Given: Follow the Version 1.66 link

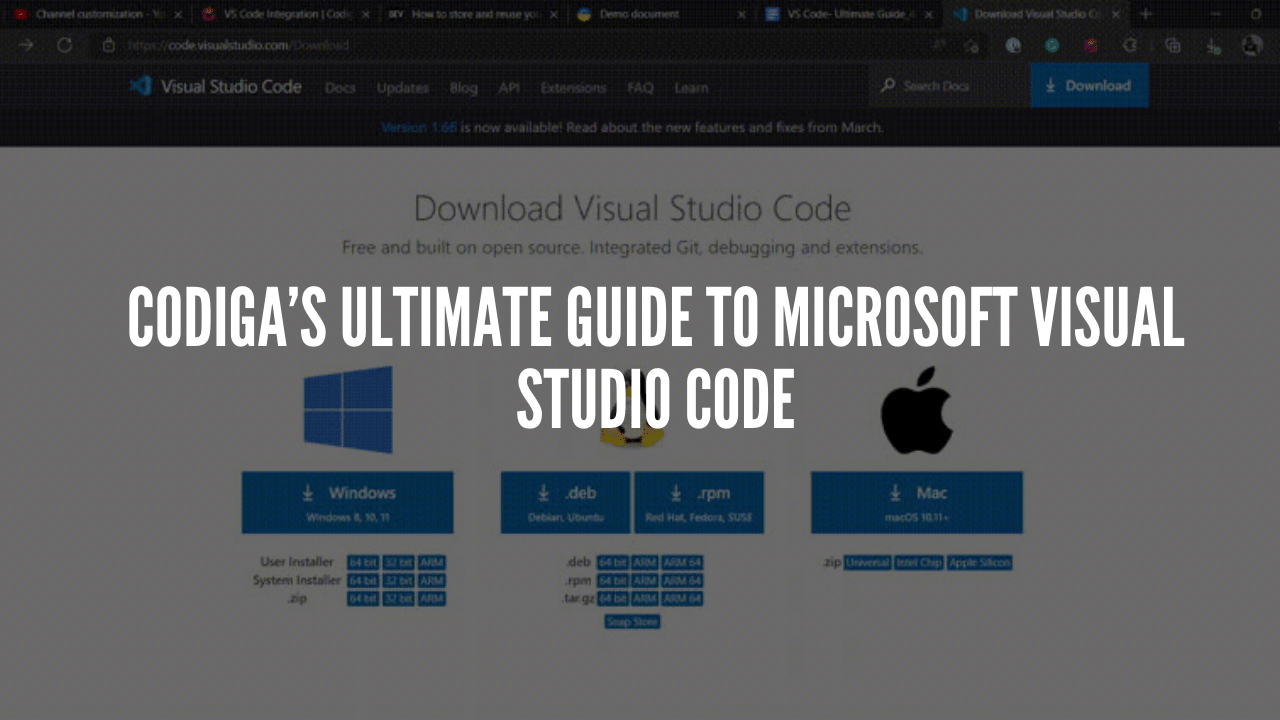Looking at the screenshot, I should click(x=420, y=128).
